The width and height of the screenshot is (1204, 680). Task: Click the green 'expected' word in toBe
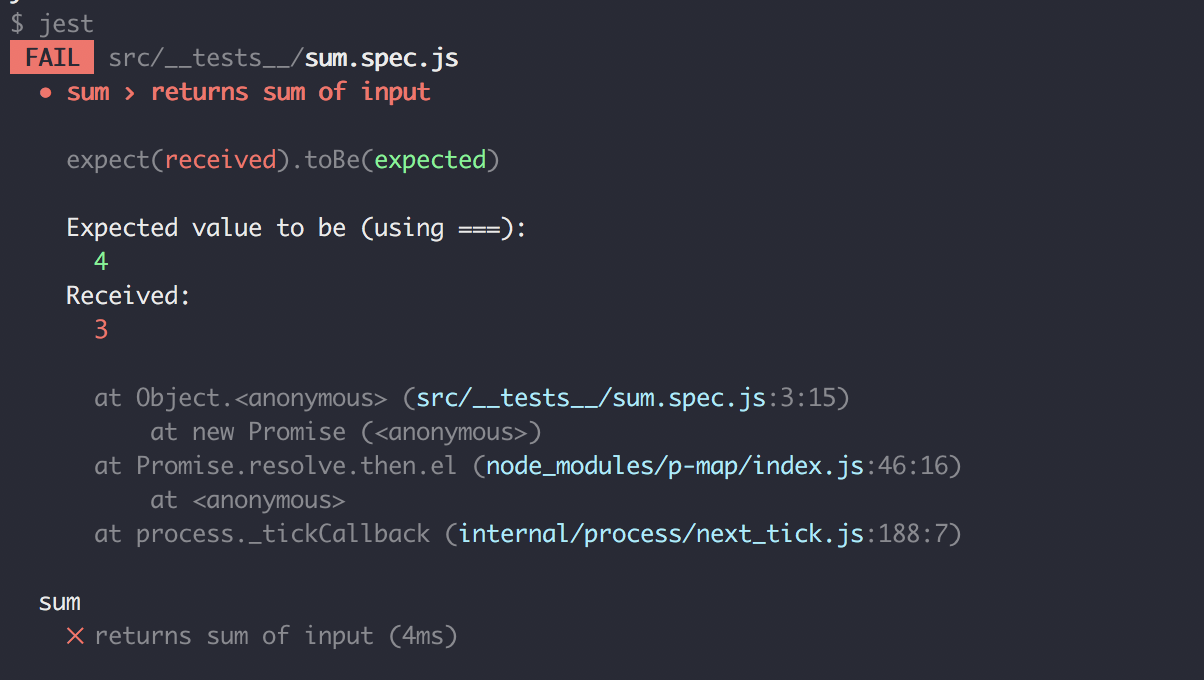(430, 160)
